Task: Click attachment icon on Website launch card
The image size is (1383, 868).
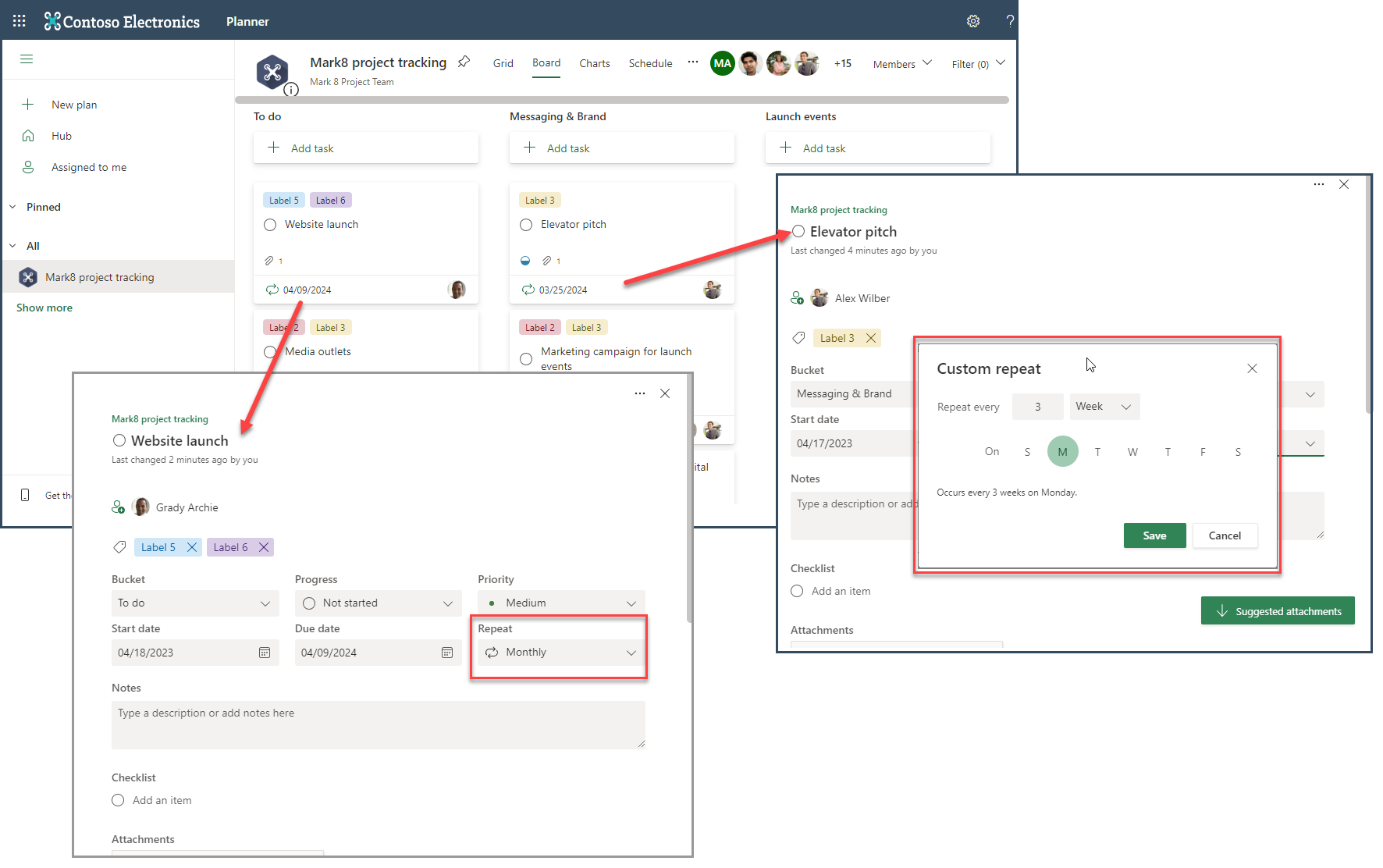Action: (269, 261)
